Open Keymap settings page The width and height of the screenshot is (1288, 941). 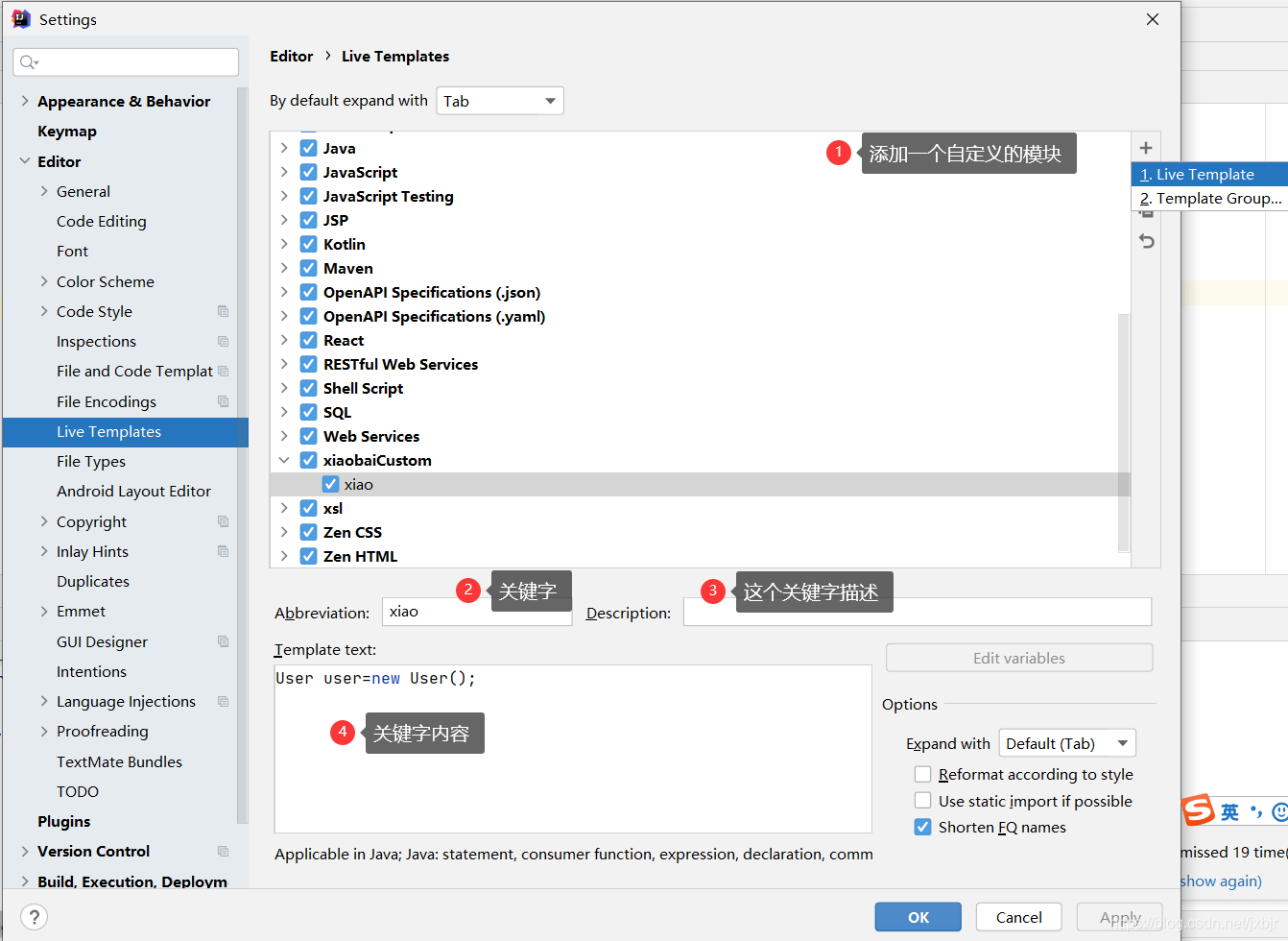(x=67, y=132)
